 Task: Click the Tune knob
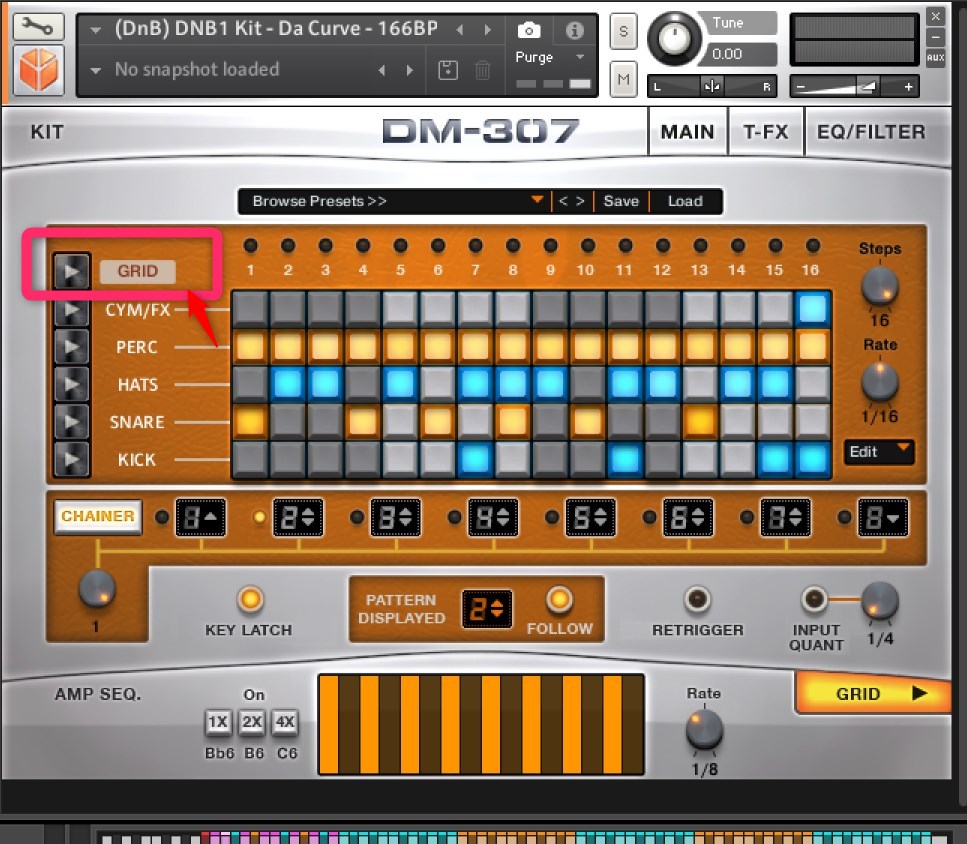point(675,40)
